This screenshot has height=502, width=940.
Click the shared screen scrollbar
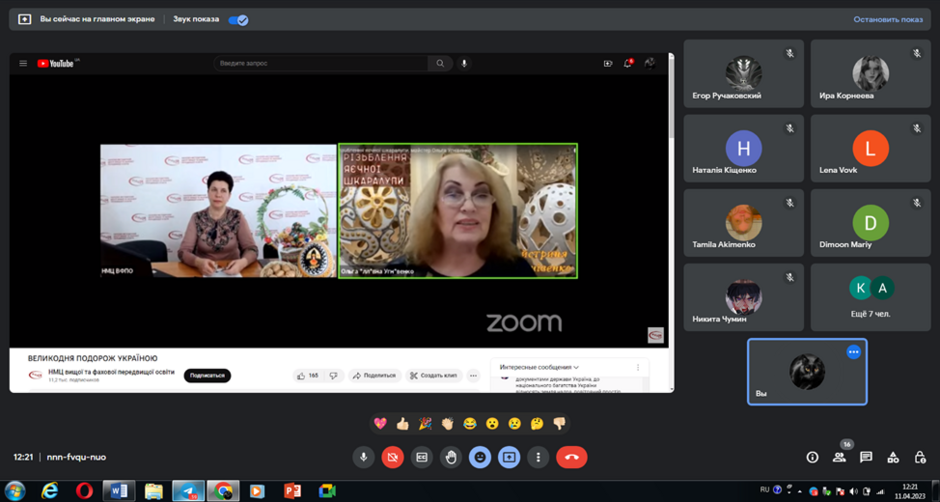[671, 99]
